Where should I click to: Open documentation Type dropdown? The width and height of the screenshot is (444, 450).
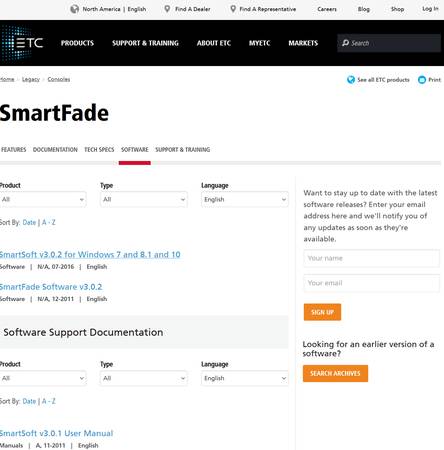coord(144,378)
